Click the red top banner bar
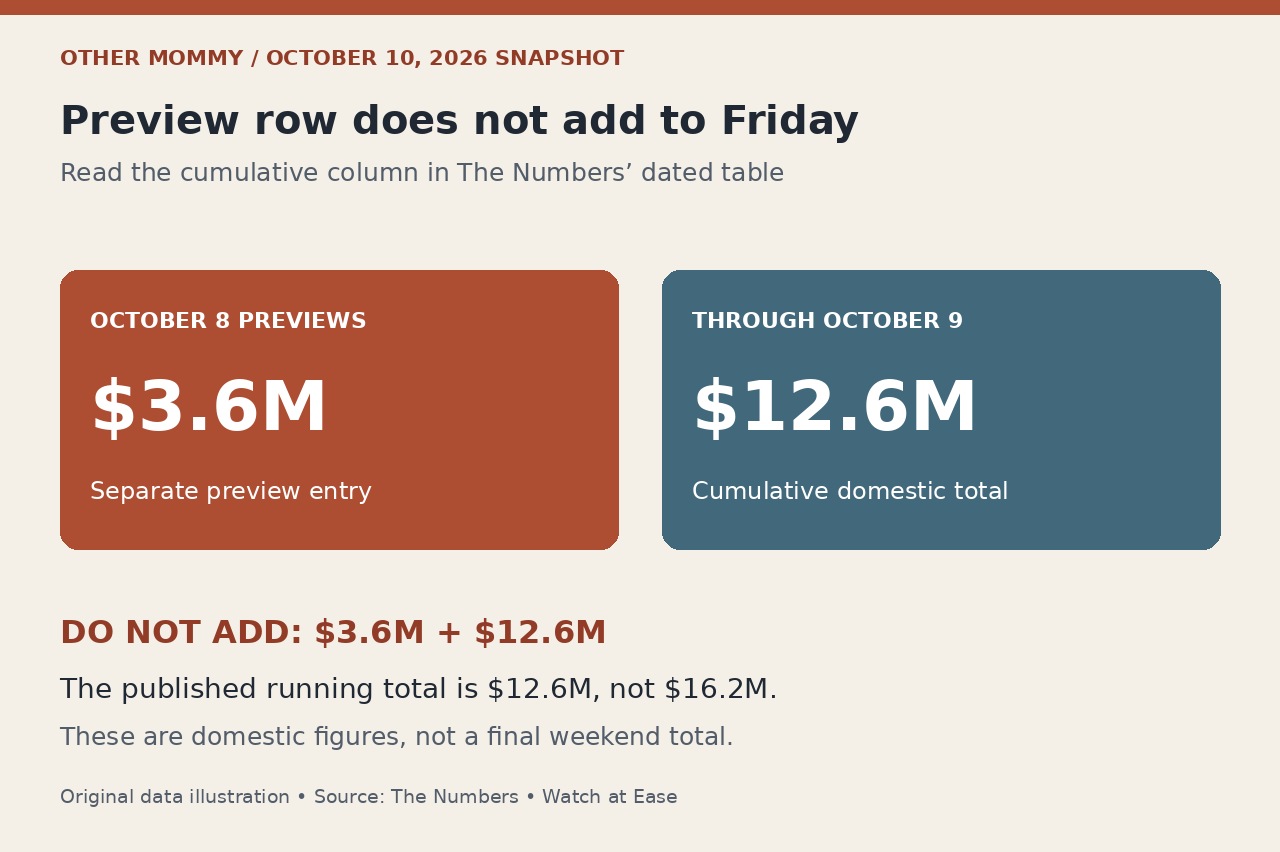Screen dimensions: 1280x852 640,7
